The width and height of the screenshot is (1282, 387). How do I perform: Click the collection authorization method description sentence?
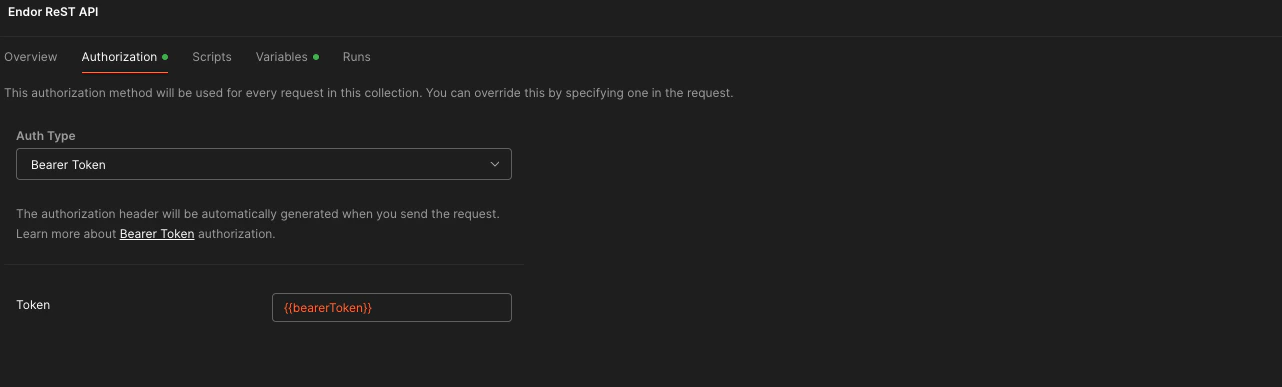tap(369, 93)
